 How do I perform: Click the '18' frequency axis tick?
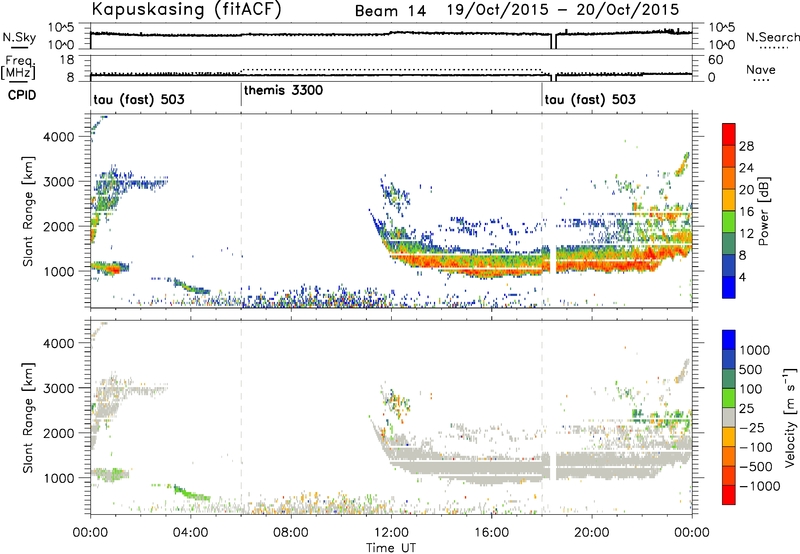pos(68,59)
